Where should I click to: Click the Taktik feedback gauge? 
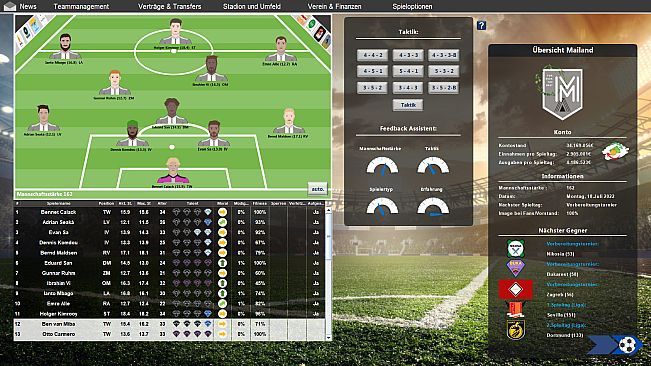click(x=433, y=165)
